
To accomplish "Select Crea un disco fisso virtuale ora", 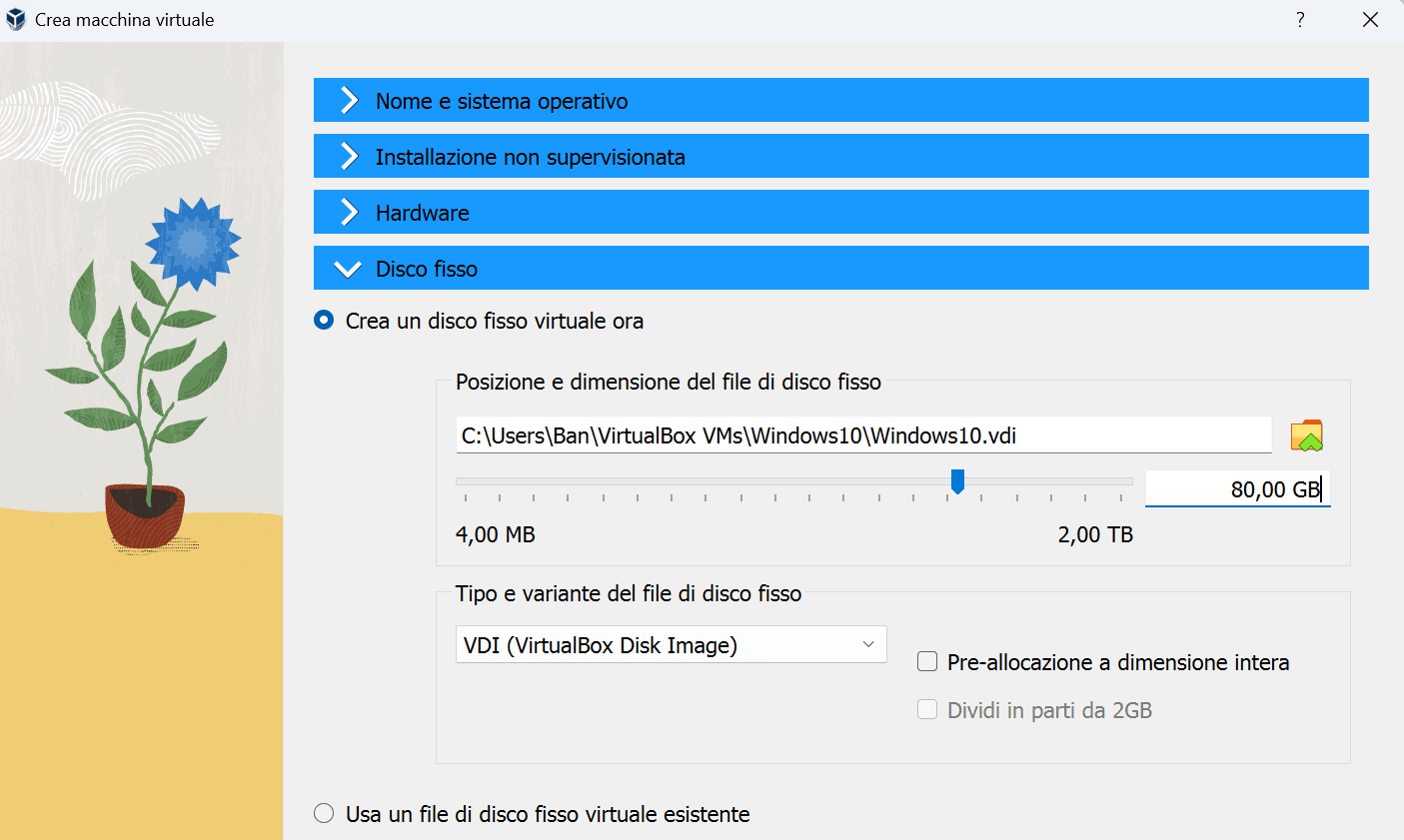I will 324,321.
